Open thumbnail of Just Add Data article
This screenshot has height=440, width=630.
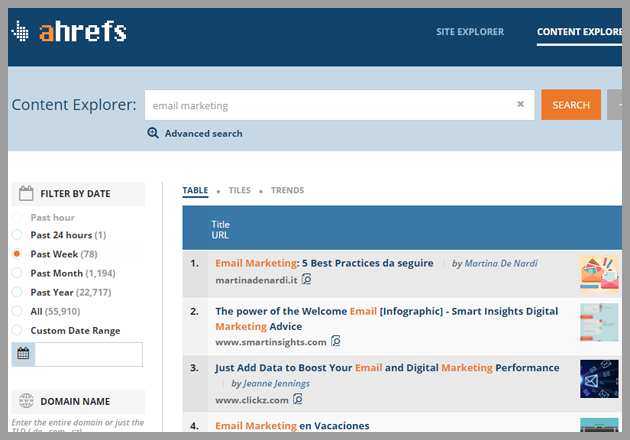click(x=599, y=379)
